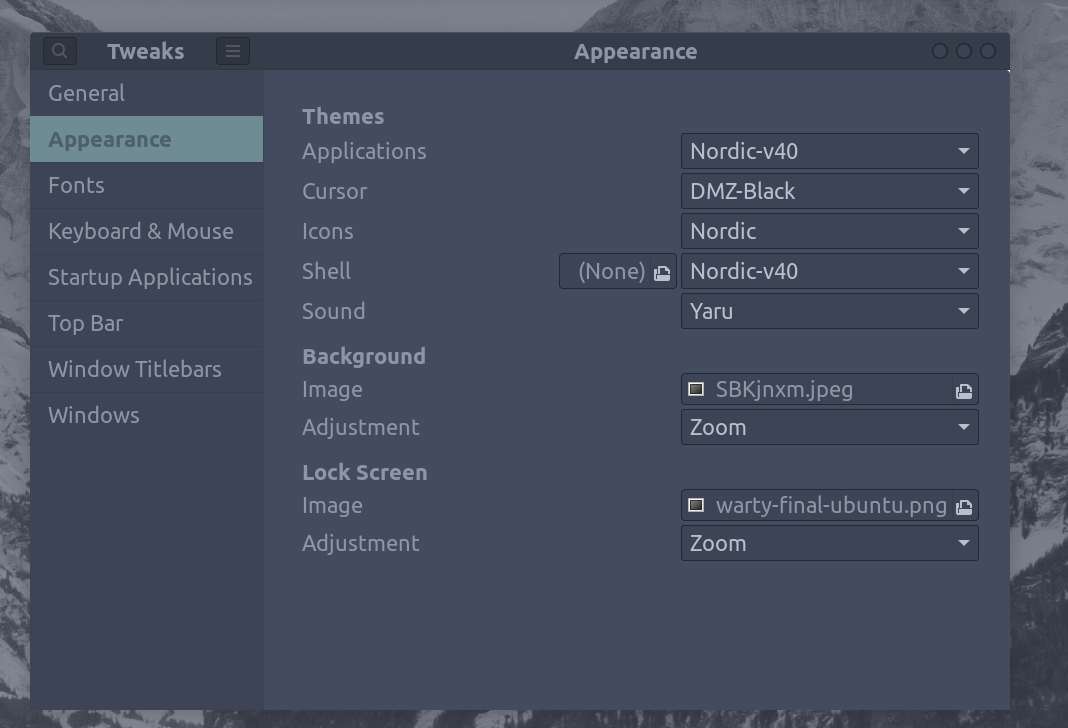Open the Lock Screen Adjustment dropdown
Image resolution: width=1068 pixels, height=728 pixels.
point(829,543)
